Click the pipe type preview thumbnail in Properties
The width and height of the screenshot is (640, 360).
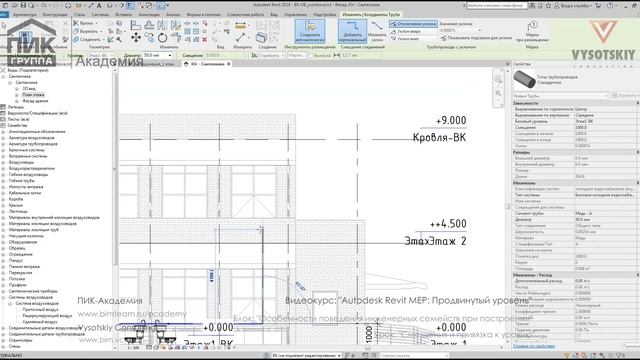524,79
